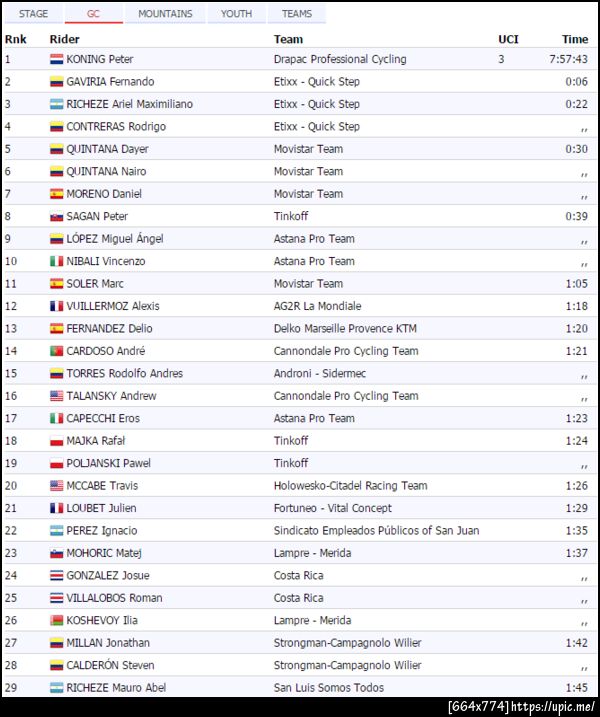Select the YOUTH tab
Screen dimensions: 600x717
[236, 14]
